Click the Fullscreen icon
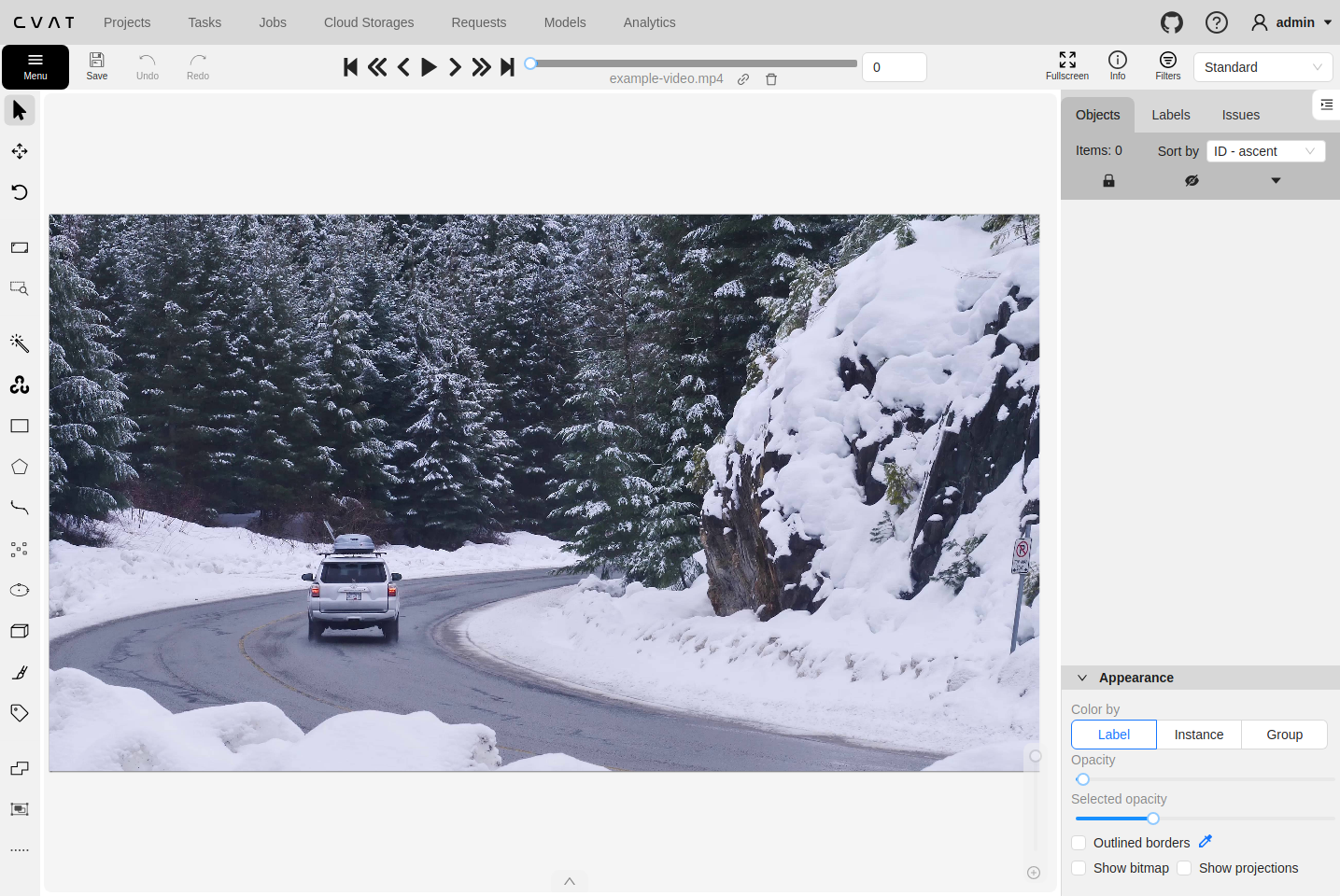Viewport: 1340px width, 896px height. 1067,66
